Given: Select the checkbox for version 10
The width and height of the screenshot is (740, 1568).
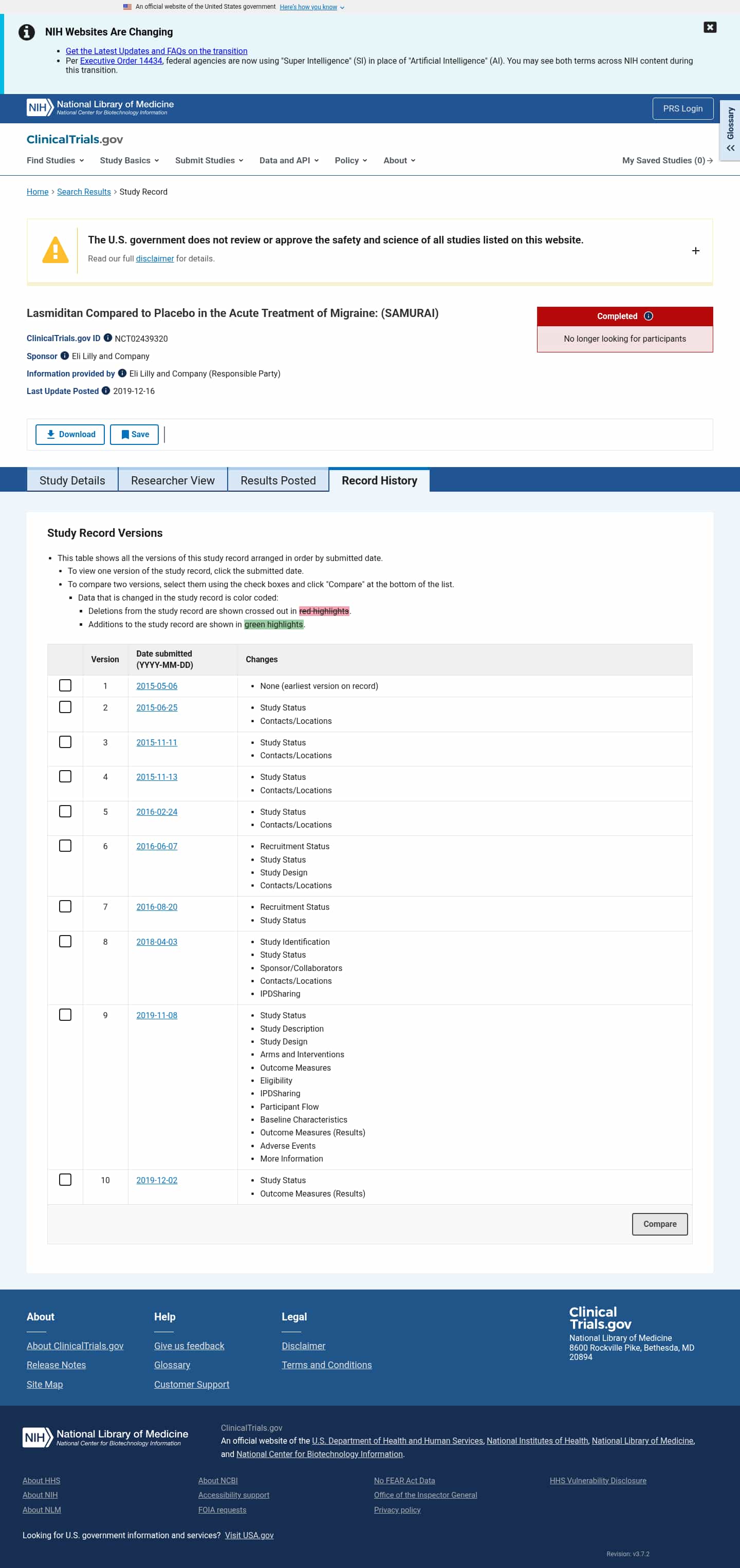Looking at the screenshot, I should coord(65,1180).
